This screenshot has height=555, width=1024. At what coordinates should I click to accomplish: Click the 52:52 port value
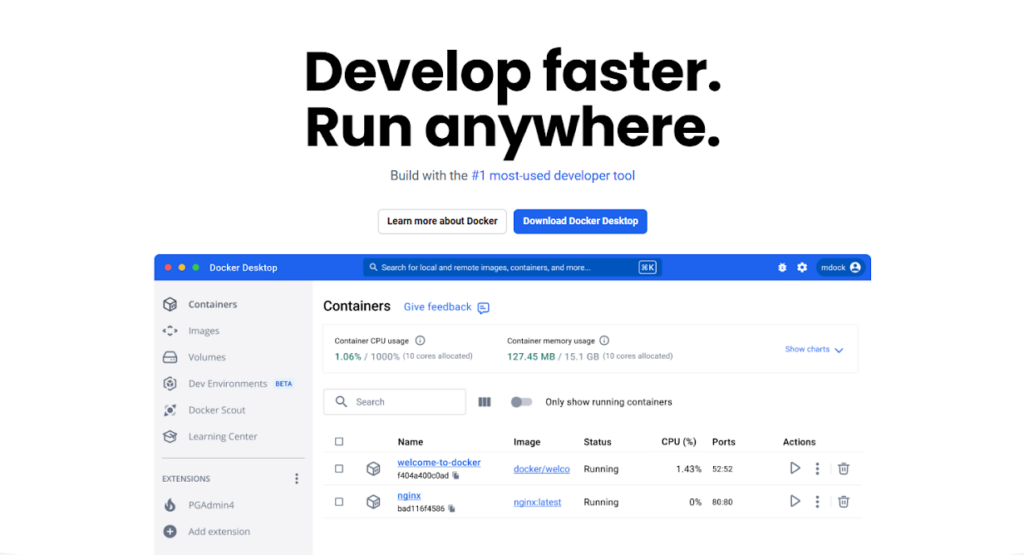[722, 469]
